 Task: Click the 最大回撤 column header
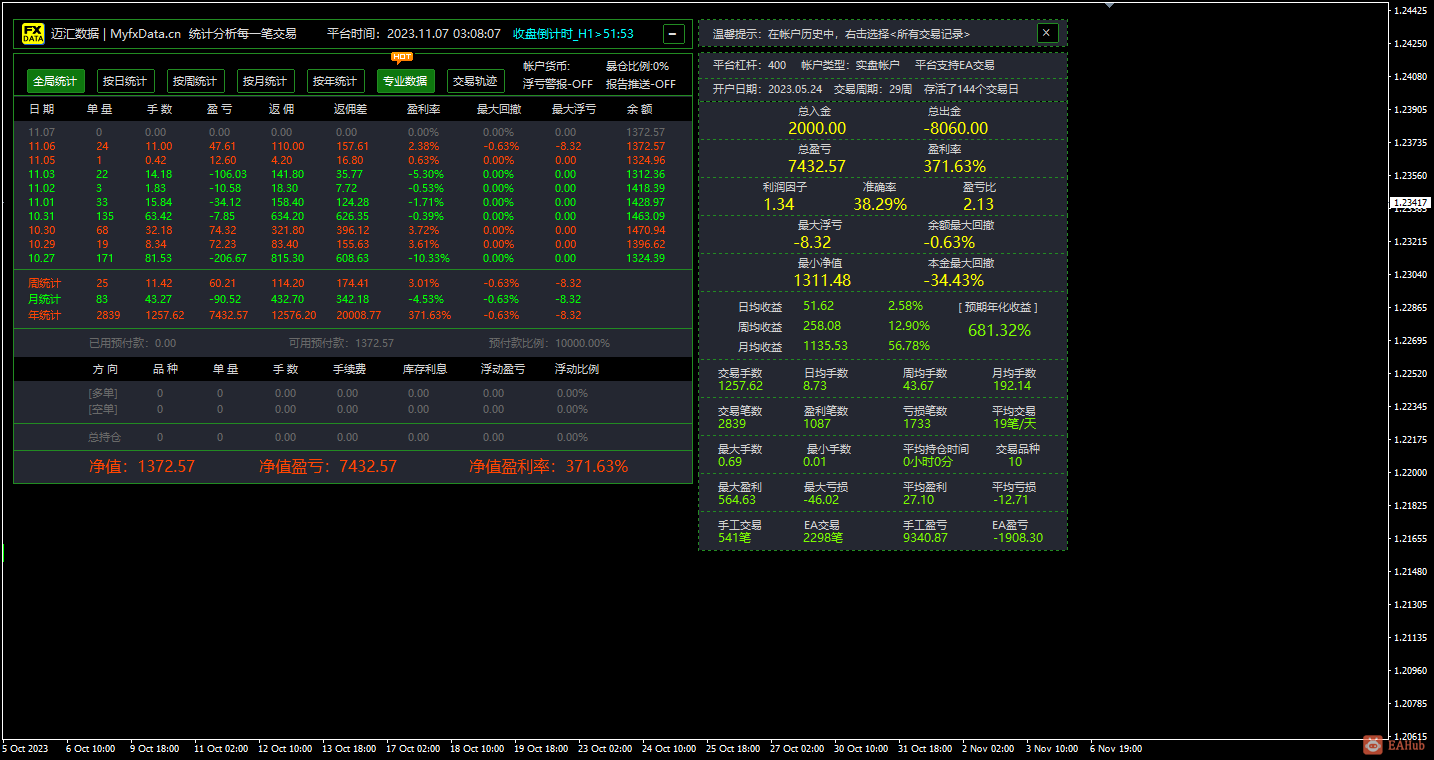(498, 108)
